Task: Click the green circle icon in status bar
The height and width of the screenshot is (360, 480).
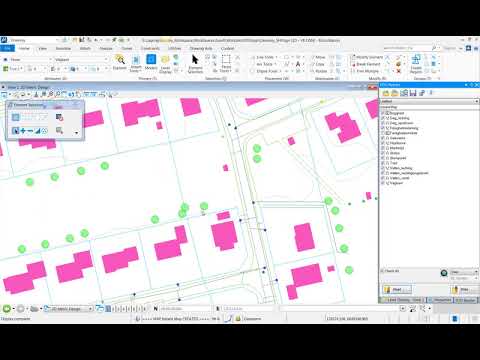Action: (x=7, y=309)
